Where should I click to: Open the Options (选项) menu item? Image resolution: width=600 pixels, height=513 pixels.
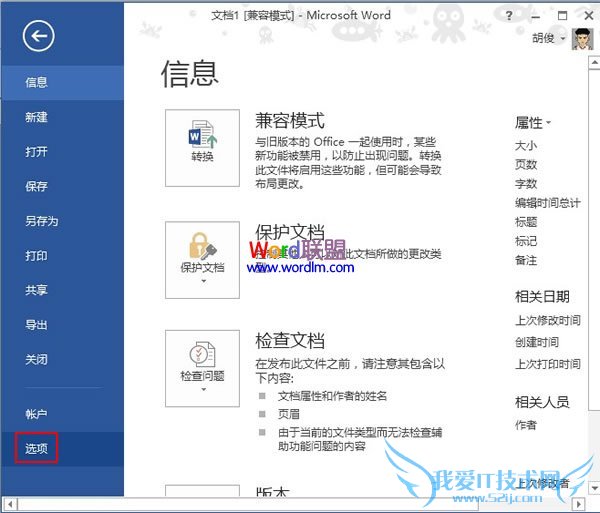(x=62, y=449)
